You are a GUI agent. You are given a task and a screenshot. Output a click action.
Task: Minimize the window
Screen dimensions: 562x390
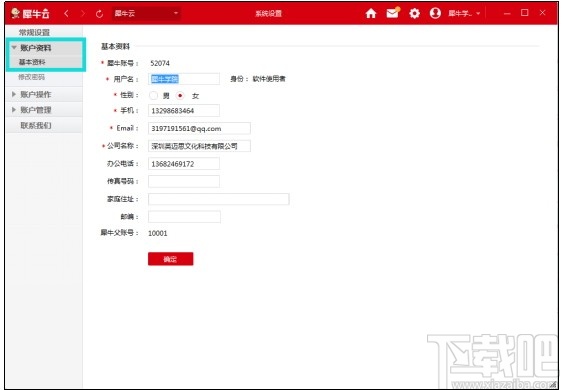pos(507,14)
